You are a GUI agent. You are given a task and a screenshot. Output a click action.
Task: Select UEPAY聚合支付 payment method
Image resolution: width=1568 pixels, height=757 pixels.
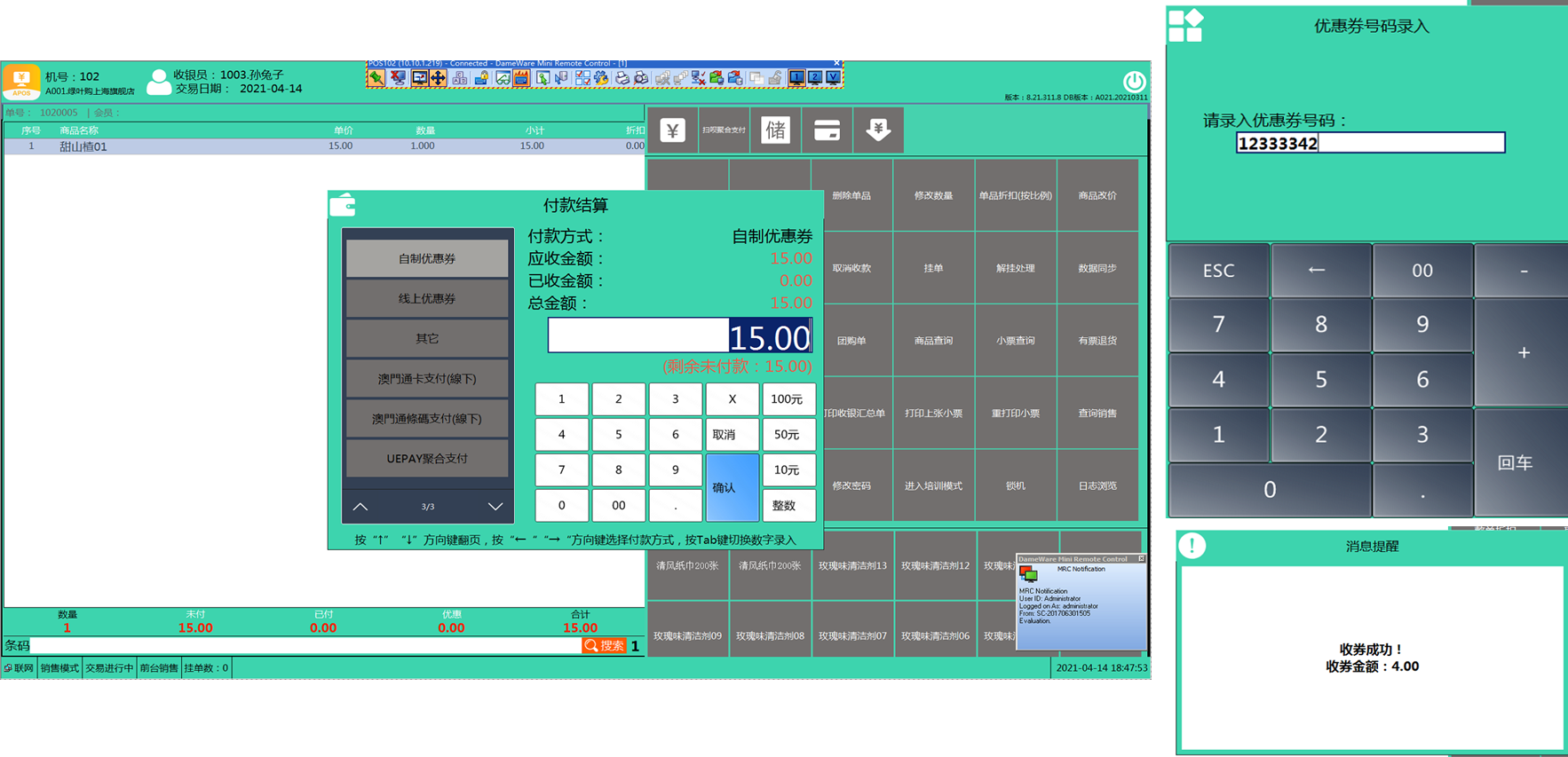click(427, 459)
